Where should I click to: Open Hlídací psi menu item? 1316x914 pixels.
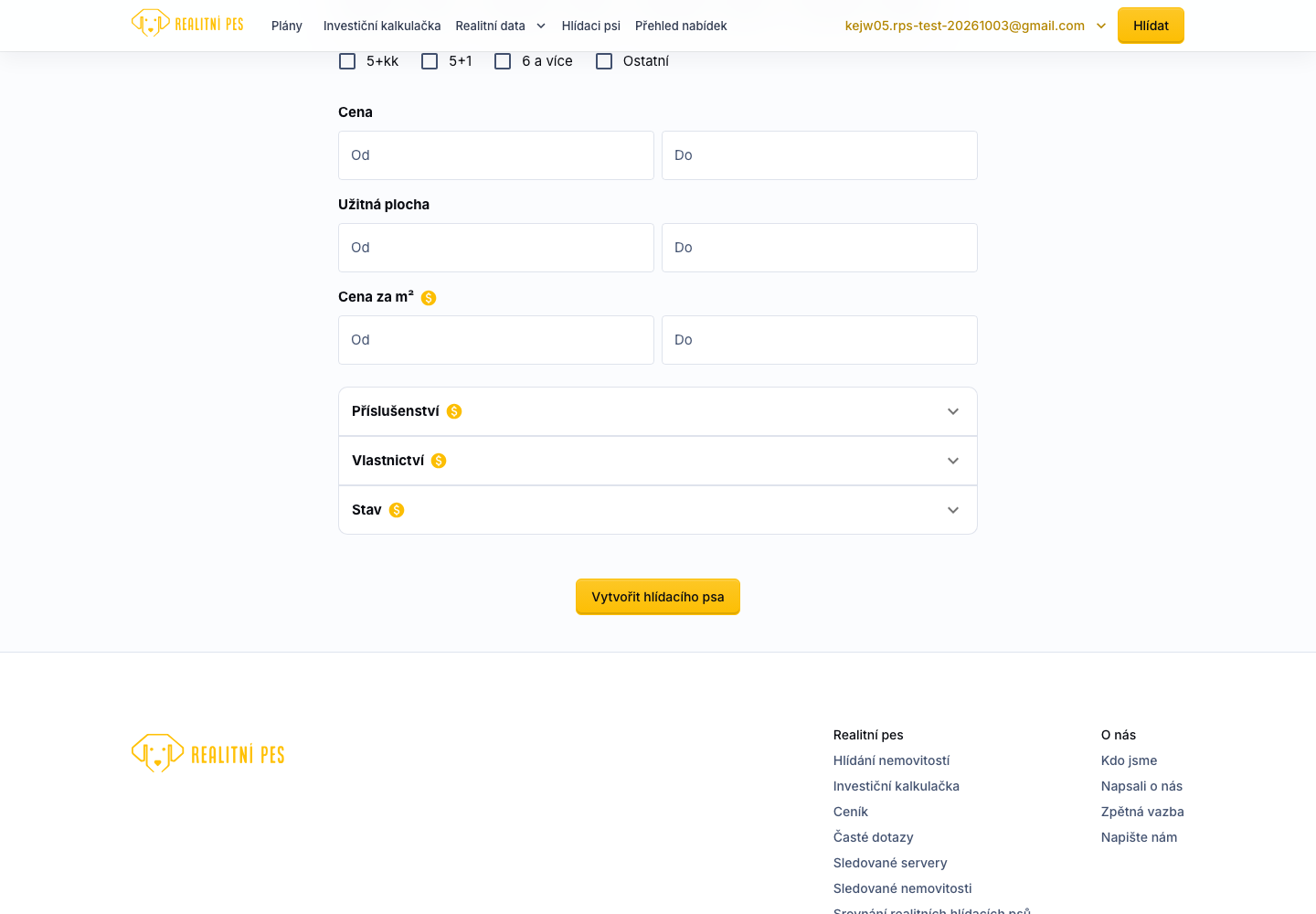tap(591, 26)
